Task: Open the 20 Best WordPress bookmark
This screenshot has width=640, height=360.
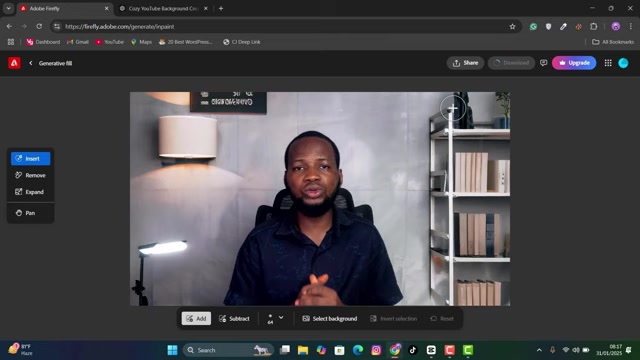Action: coord(186,42)
